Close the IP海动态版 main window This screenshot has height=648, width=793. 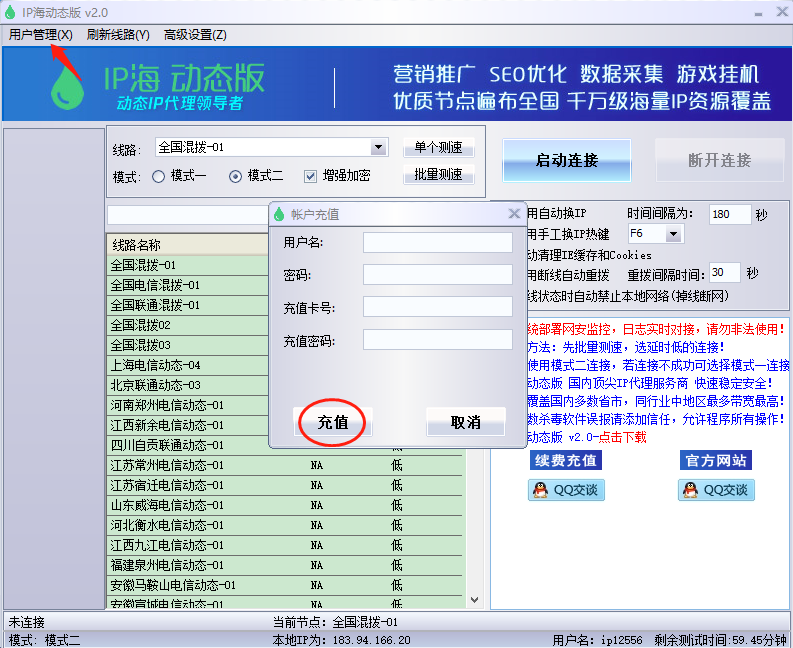[782, 12]
